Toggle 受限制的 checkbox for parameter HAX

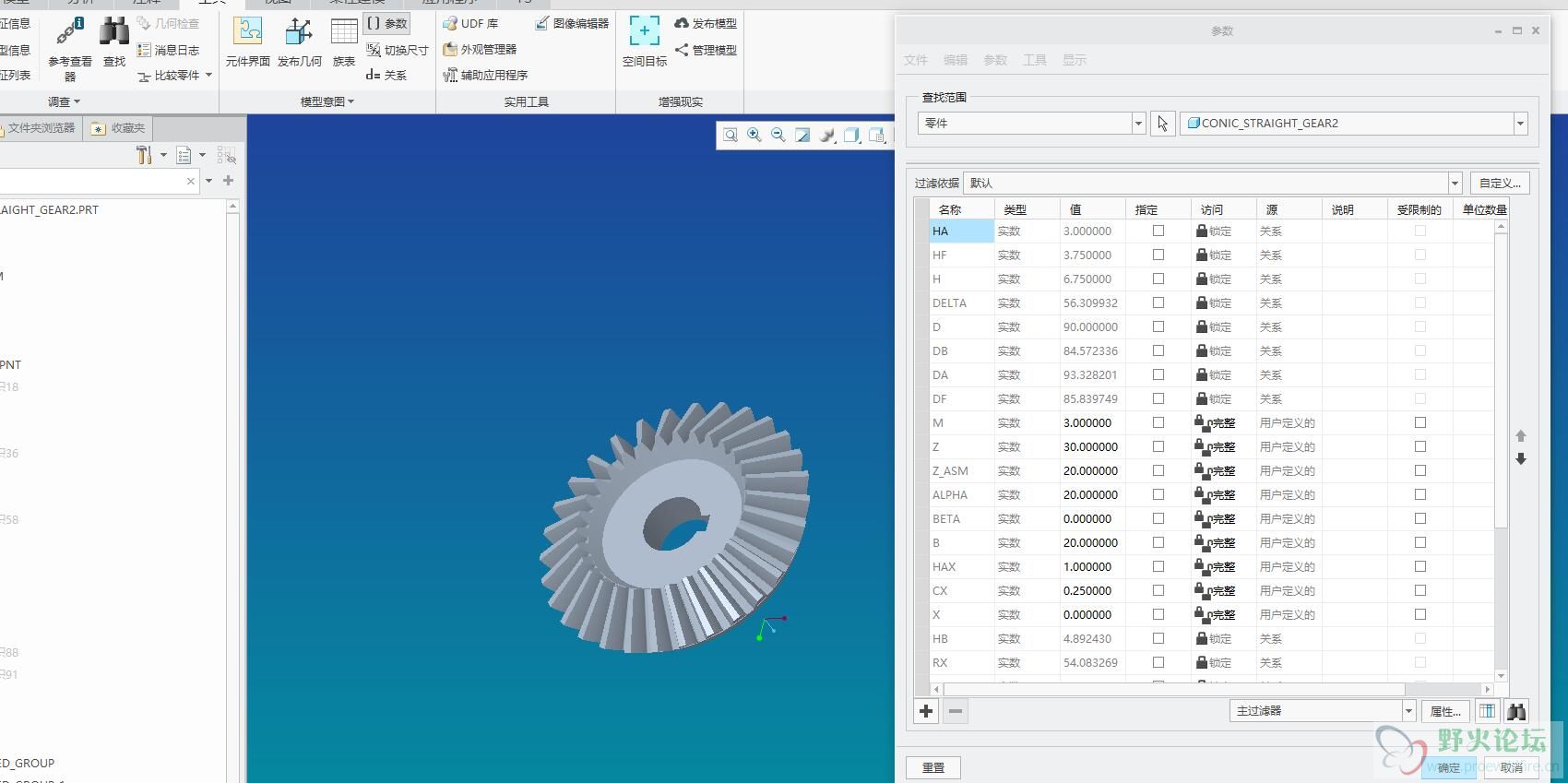point(1420,566)
